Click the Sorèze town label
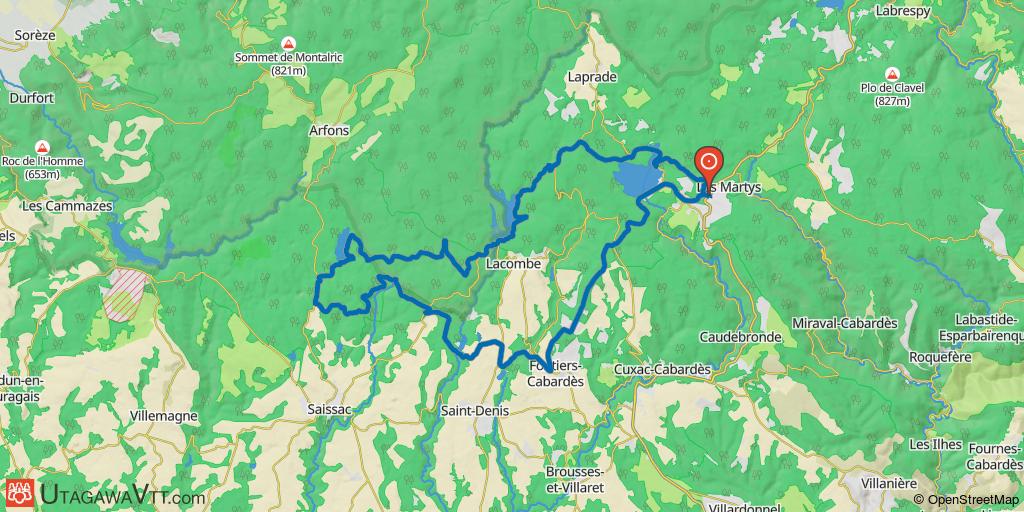This screenshot has height=512, width=1024. pos(33,35)
